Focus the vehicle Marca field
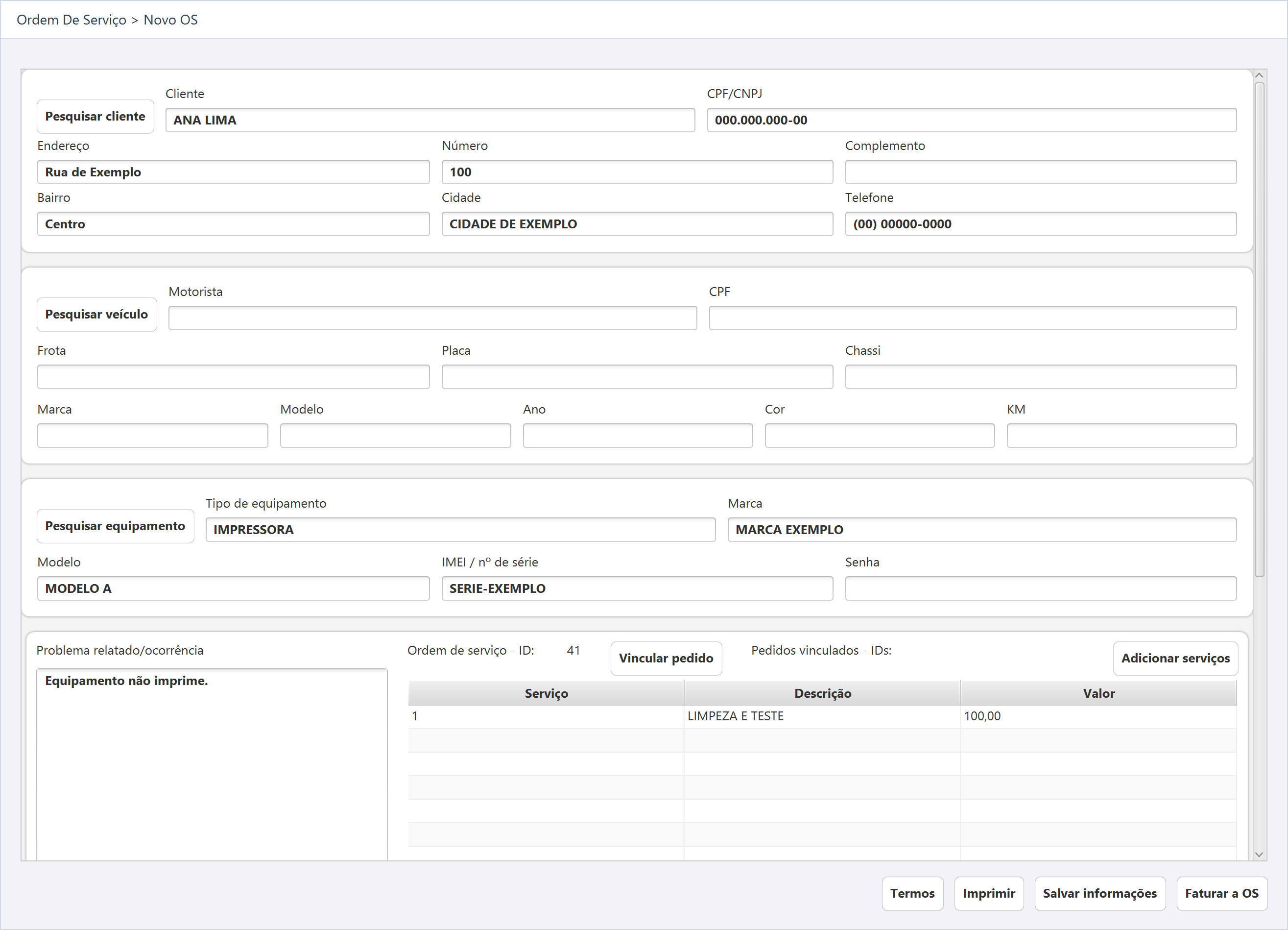 tap(152, 435)
